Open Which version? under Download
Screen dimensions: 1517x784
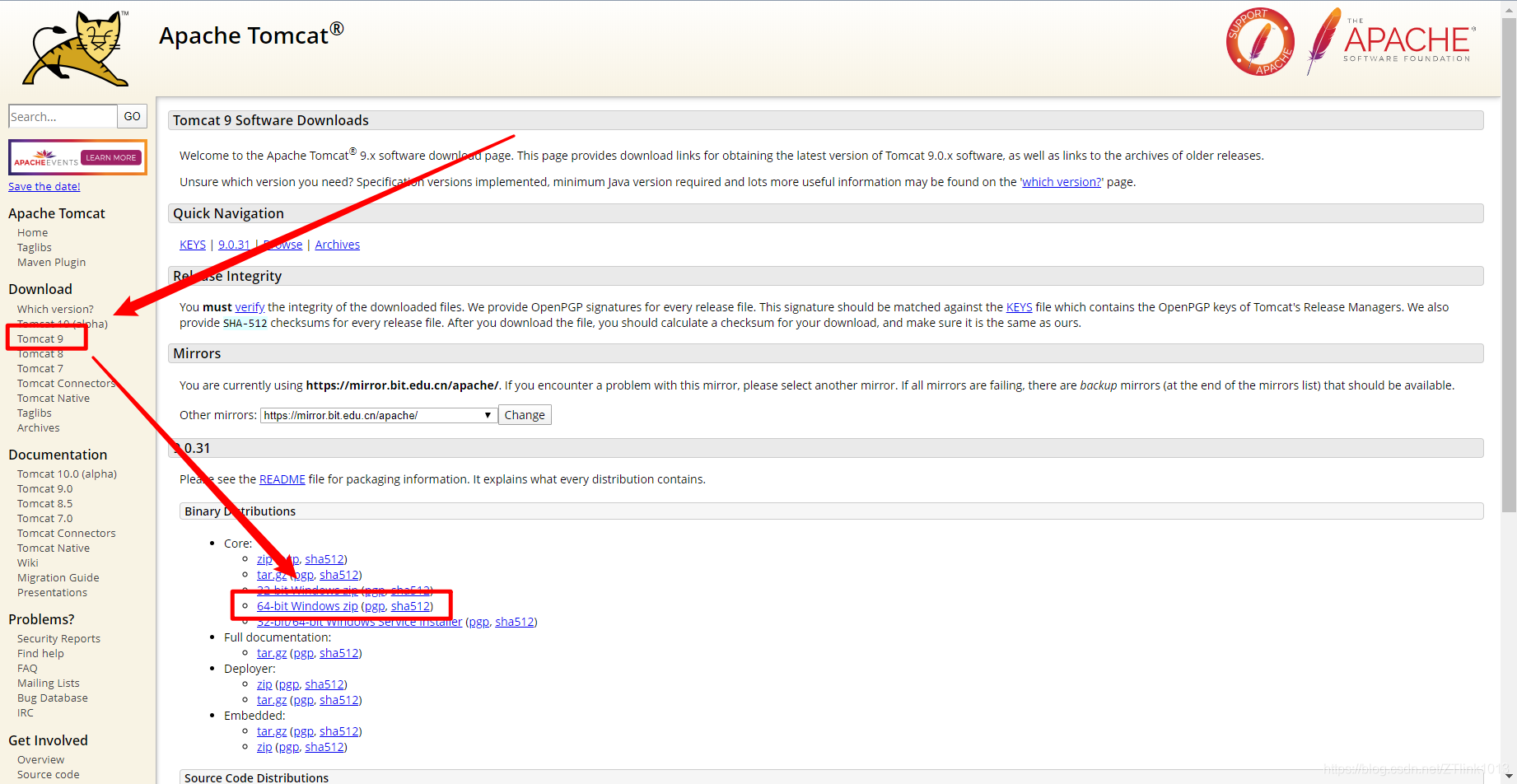(x=56, y=310)
